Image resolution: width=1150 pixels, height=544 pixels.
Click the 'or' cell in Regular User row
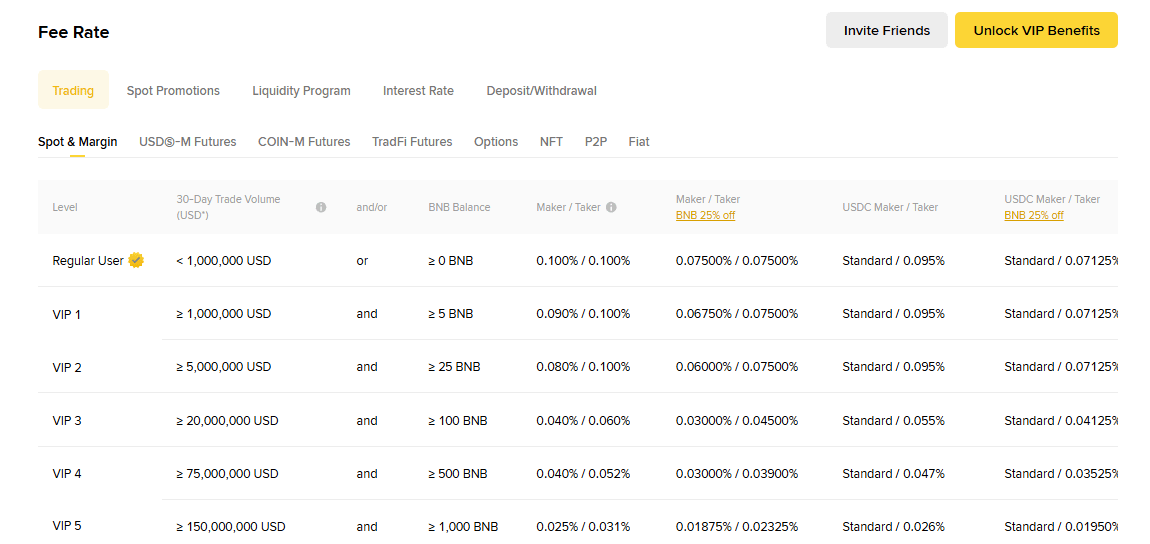click(362, 260)
